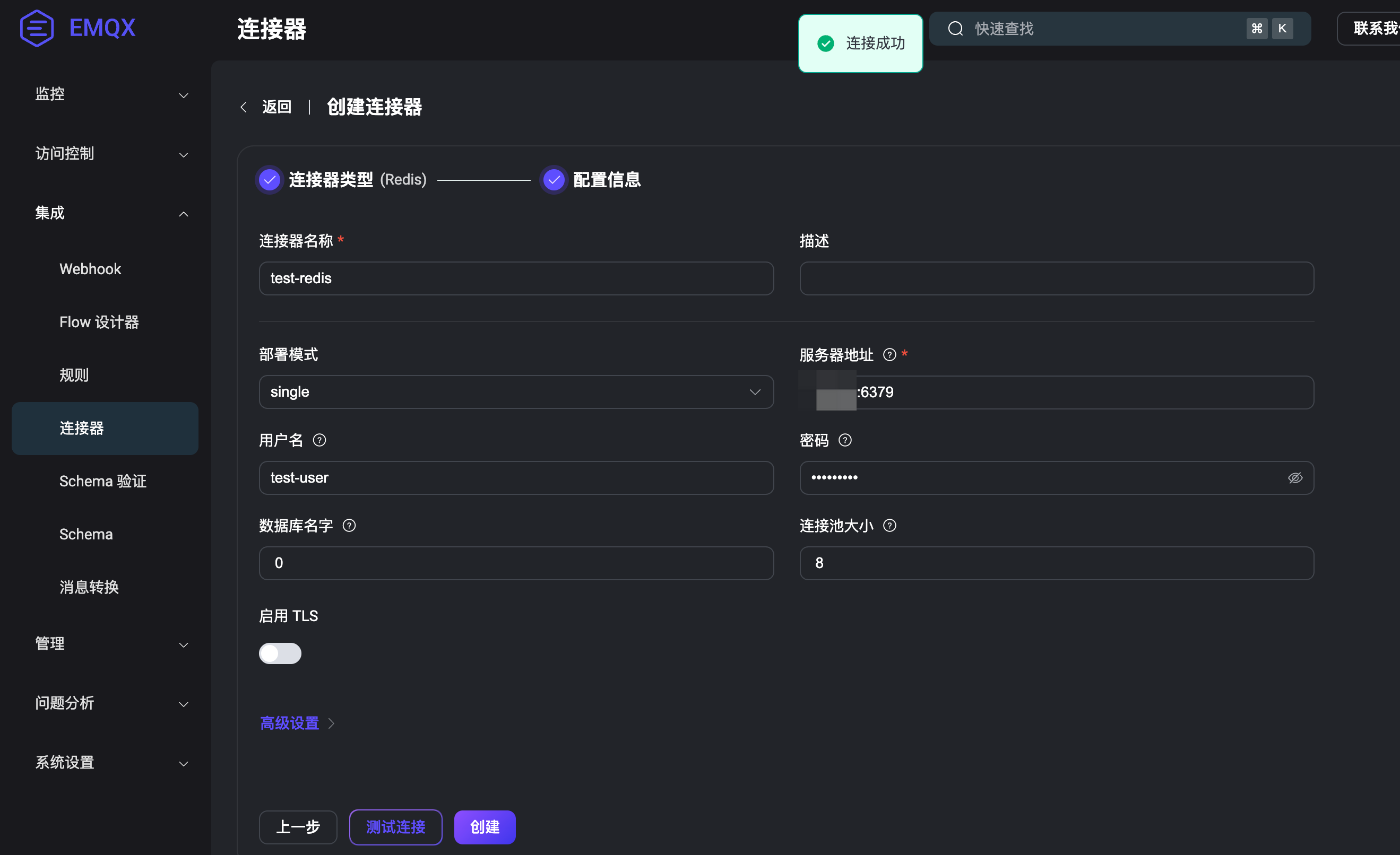Click the EMQX logo icon
1400x855 pixels.
click(37, 28)
